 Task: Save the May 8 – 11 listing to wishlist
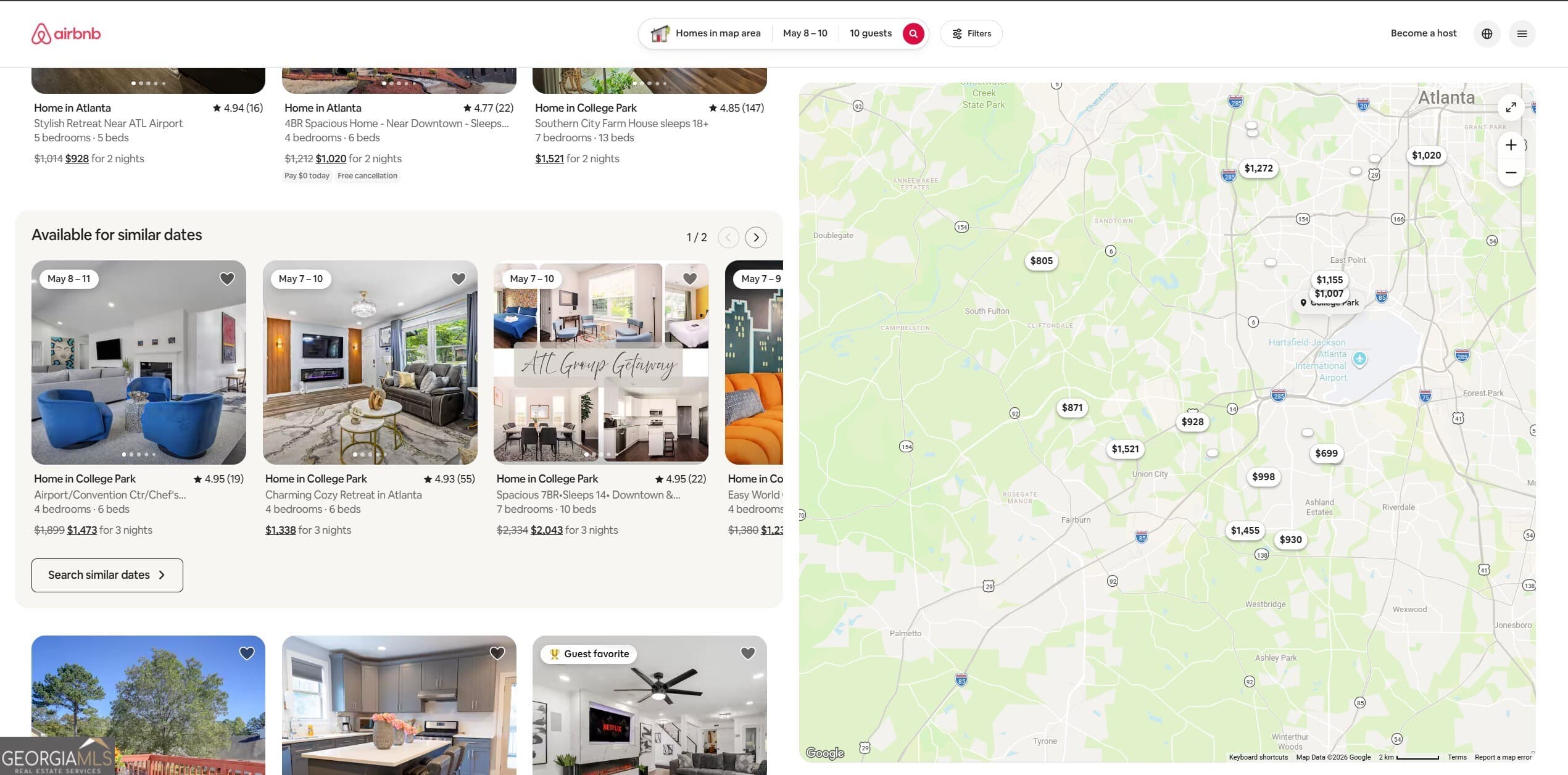click(x=227, y=279)
